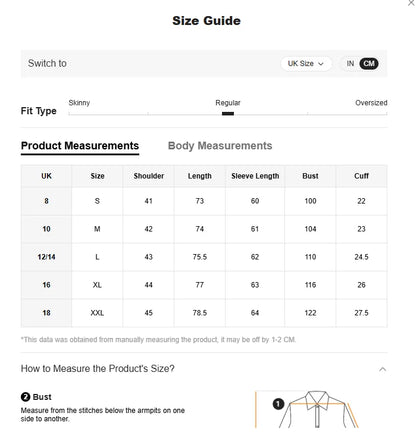Collapse How to Measure the Product's Size section
The width and height of the screenshot is (416, 435).
[383, 369]
